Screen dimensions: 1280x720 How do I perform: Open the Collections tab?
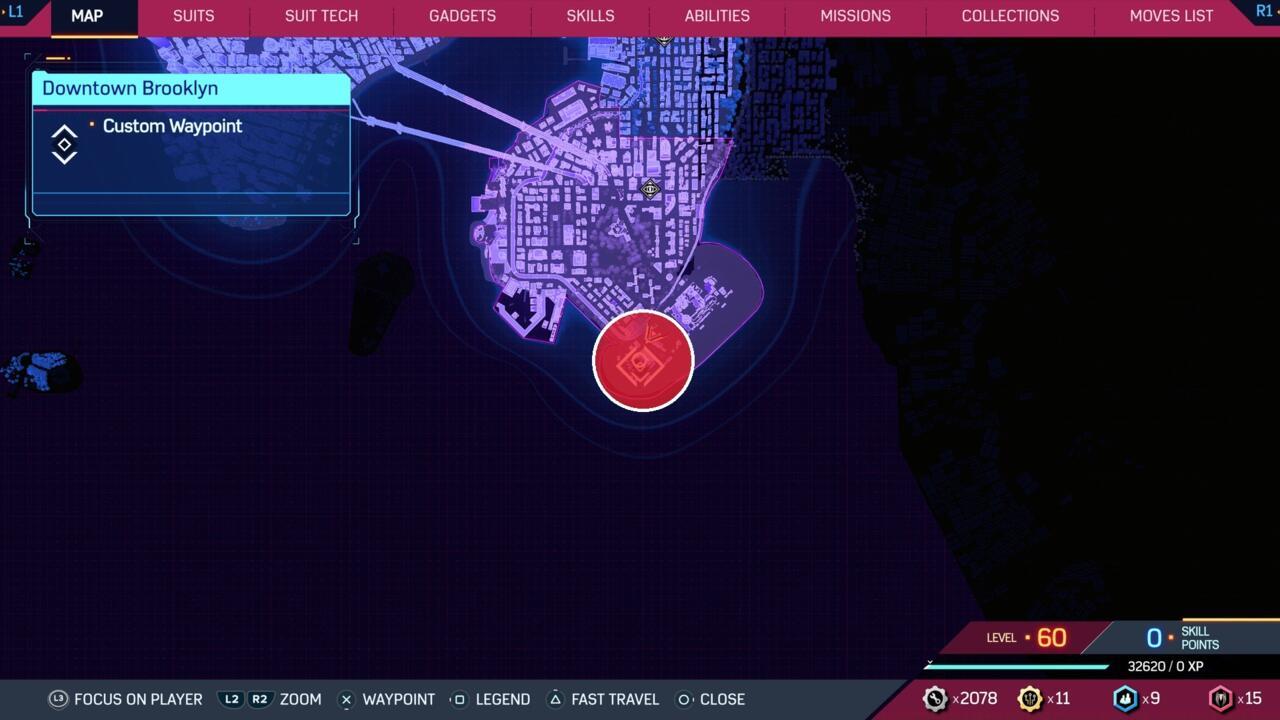(1010, 16)
